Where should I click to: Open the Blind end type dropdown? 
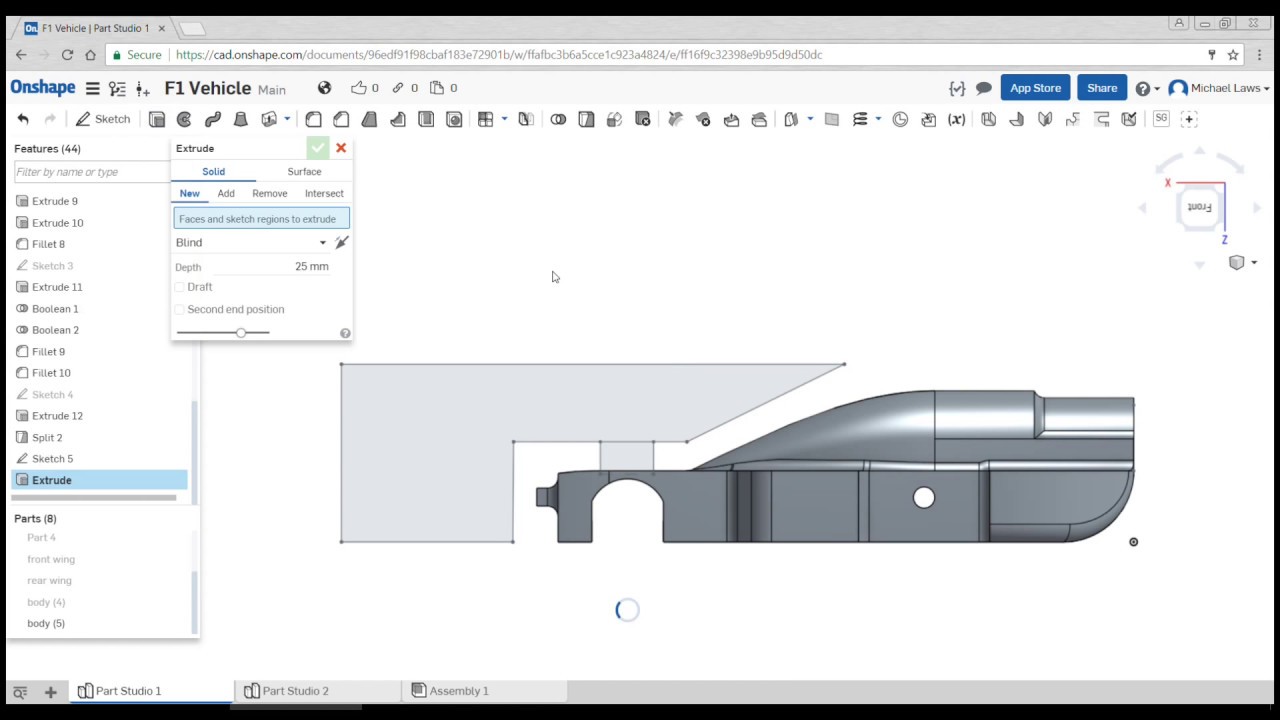click(251, 242)
